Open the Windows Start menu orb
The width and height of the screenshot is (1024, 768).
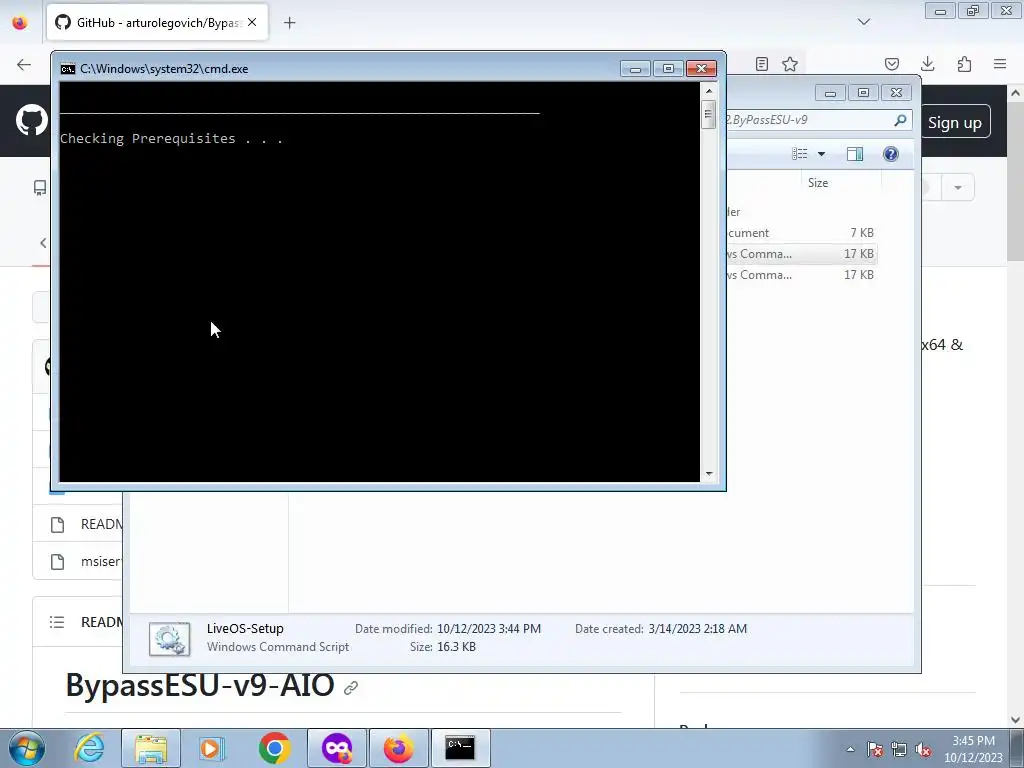click(x=27, y=748)
